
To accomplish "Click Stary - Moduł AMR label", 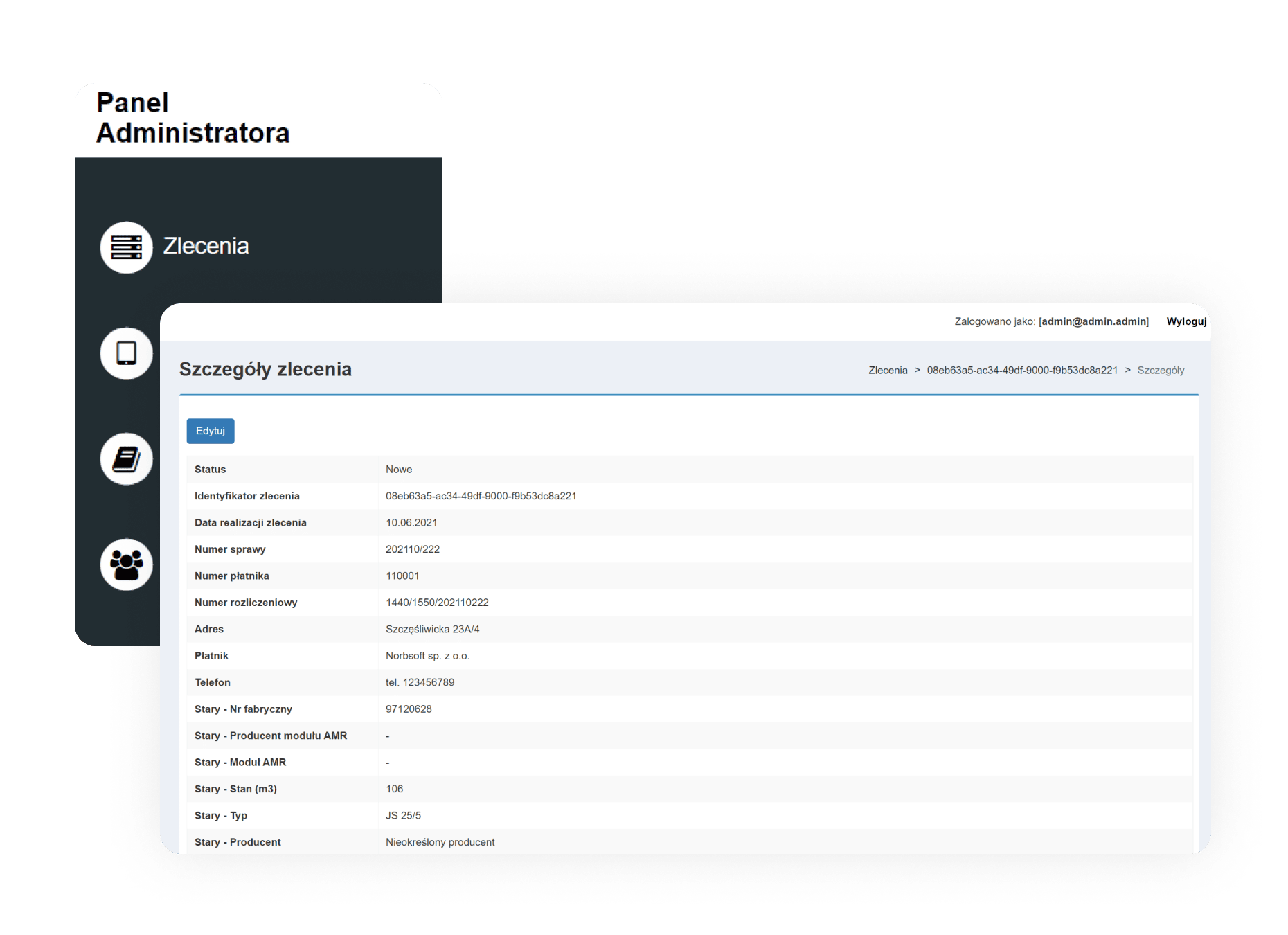I will point(240,763).
